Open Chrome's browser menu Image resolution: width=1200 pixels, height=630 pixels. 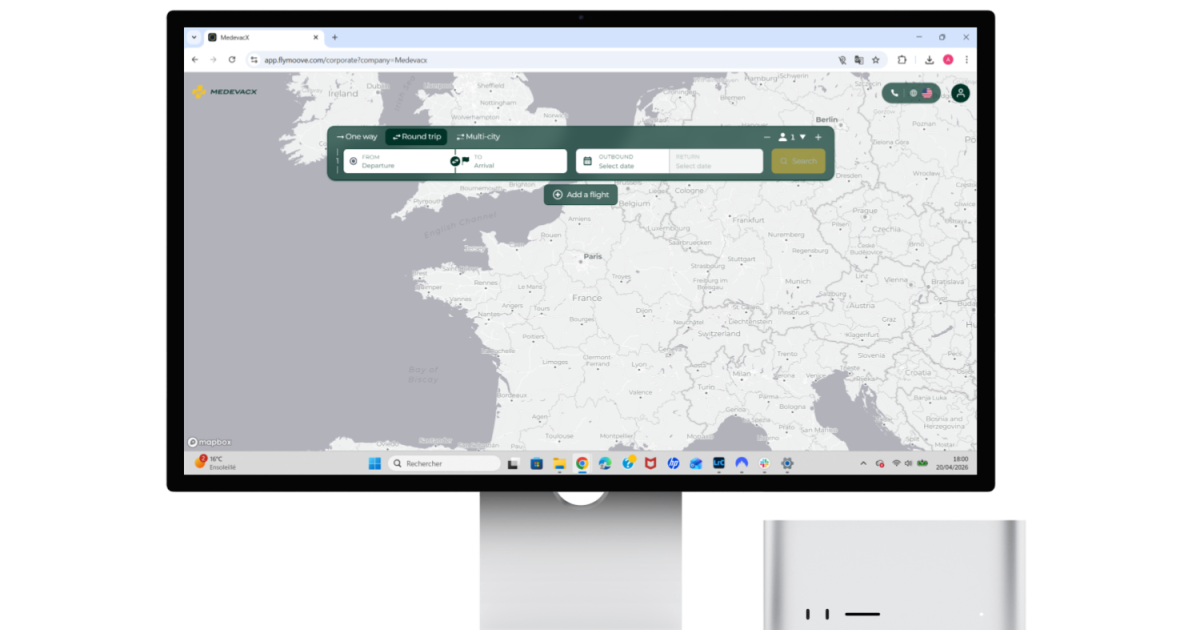(966, 59)
